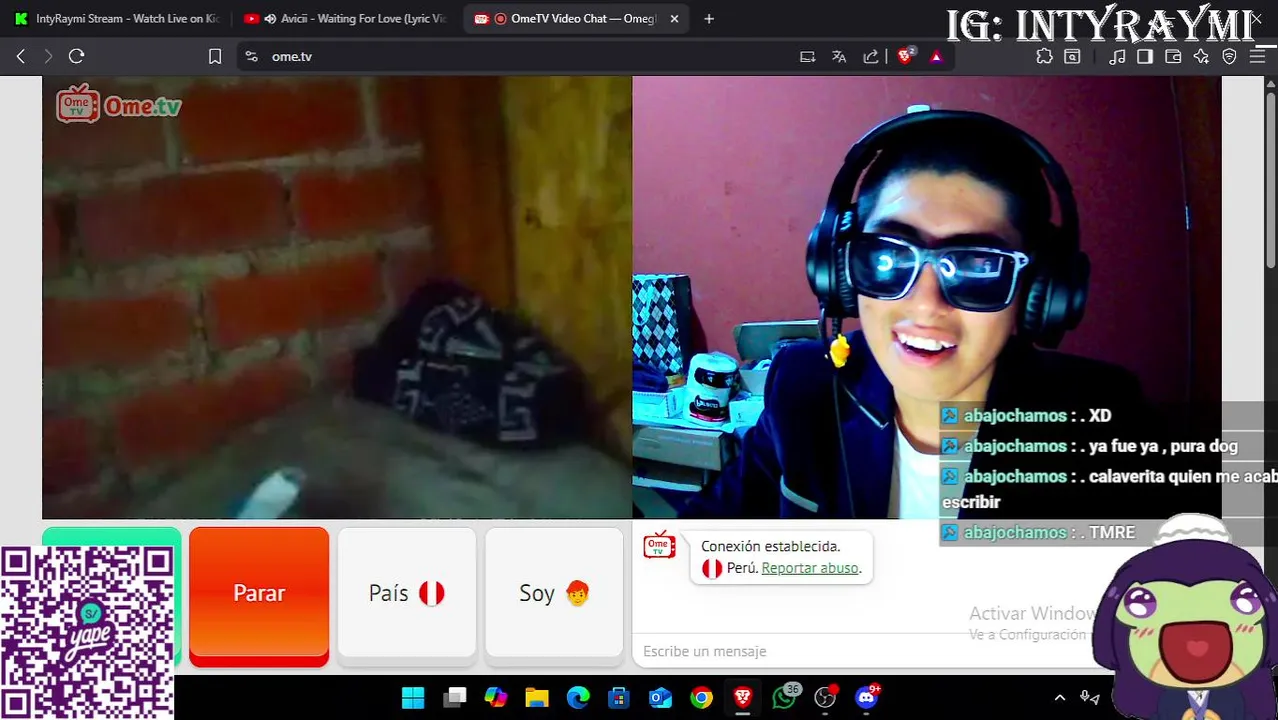Click the OmeTV icon in chat message

(x=659, y=546)
